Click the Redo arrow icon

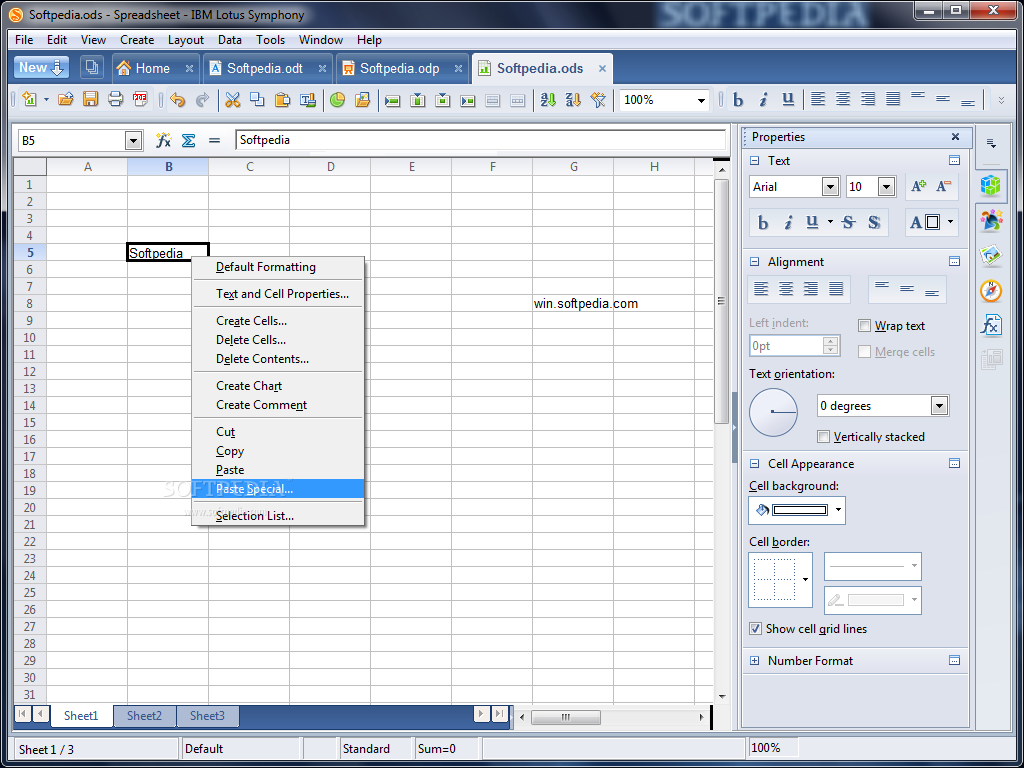click(x=202, y=99)
